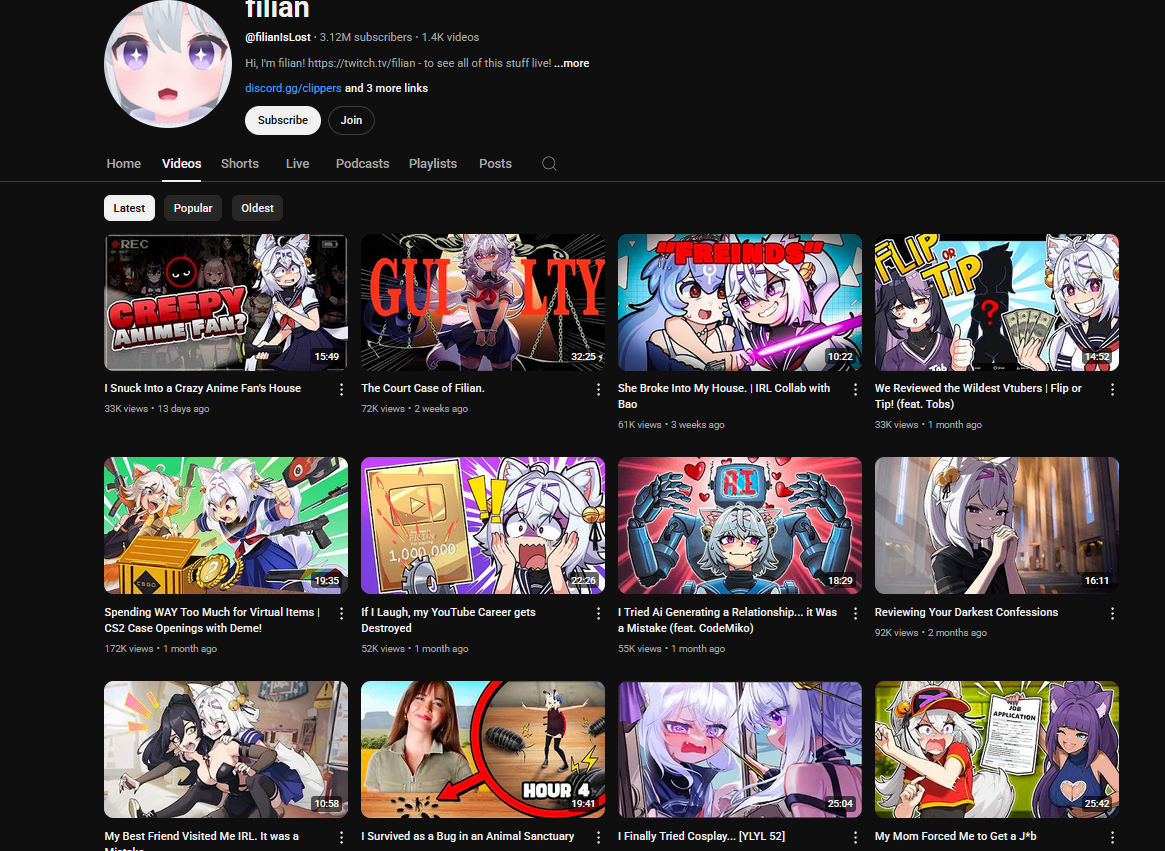The width and height of the screenshot is (1165, 851).
Task: Open options menu for 'The Court Case of Filian'
Action: coord(598,389)
